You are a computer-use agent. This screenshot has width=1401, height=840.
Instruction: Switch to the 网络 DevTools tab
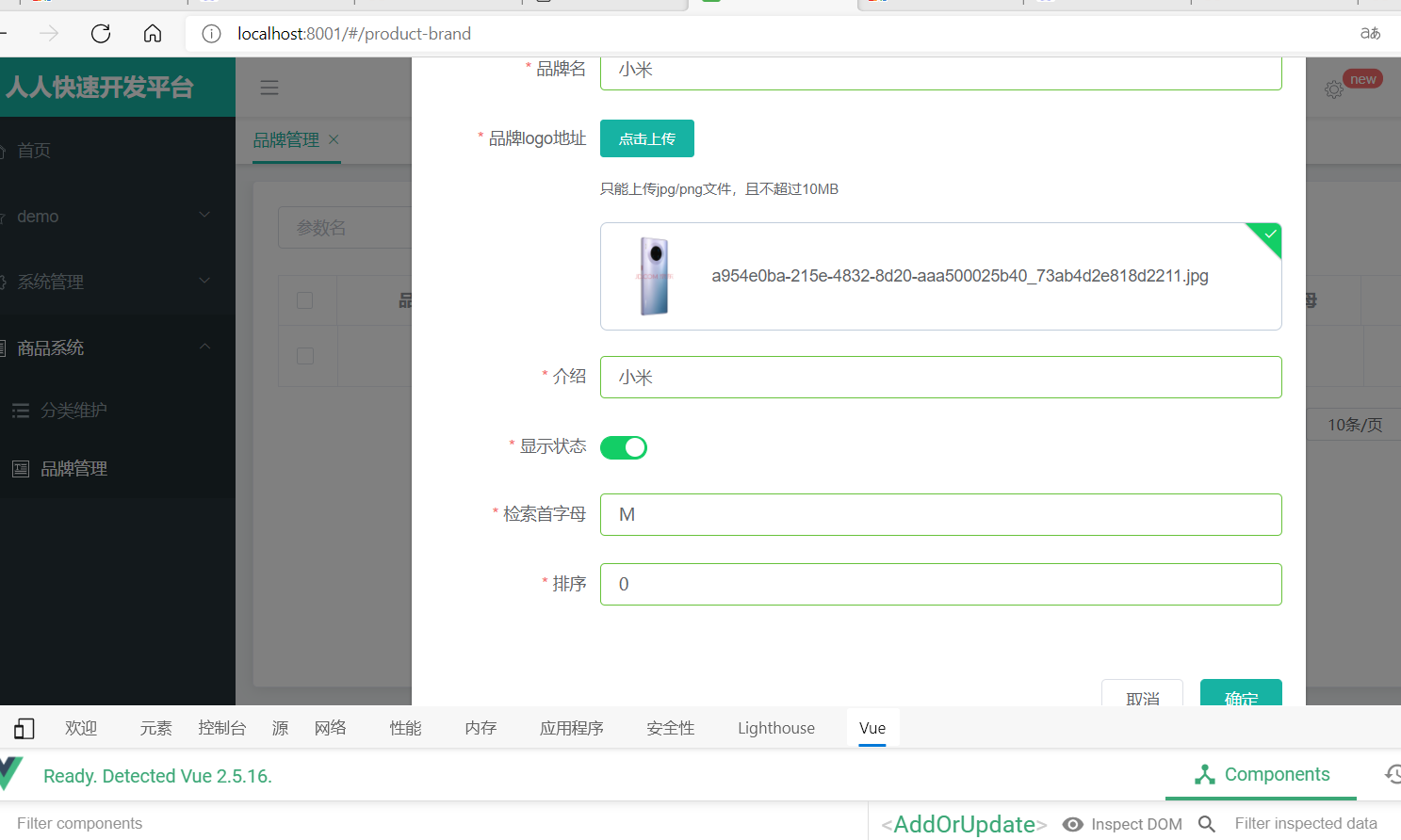click(331, 728)
